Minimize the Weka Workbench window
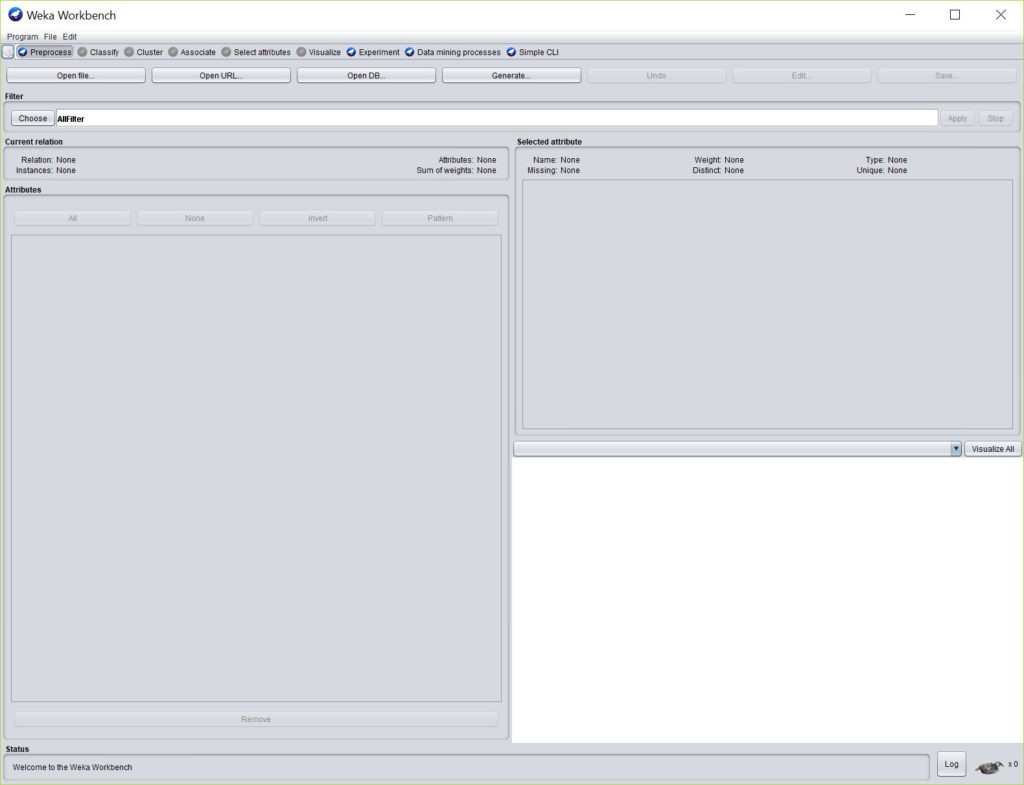The height and width of the screenshot is (785, 1024). point(910,14)
